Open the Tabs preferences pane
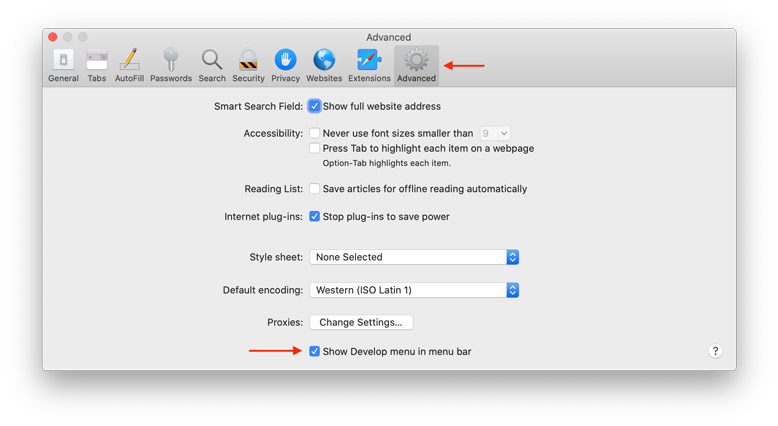 [97, 65]
